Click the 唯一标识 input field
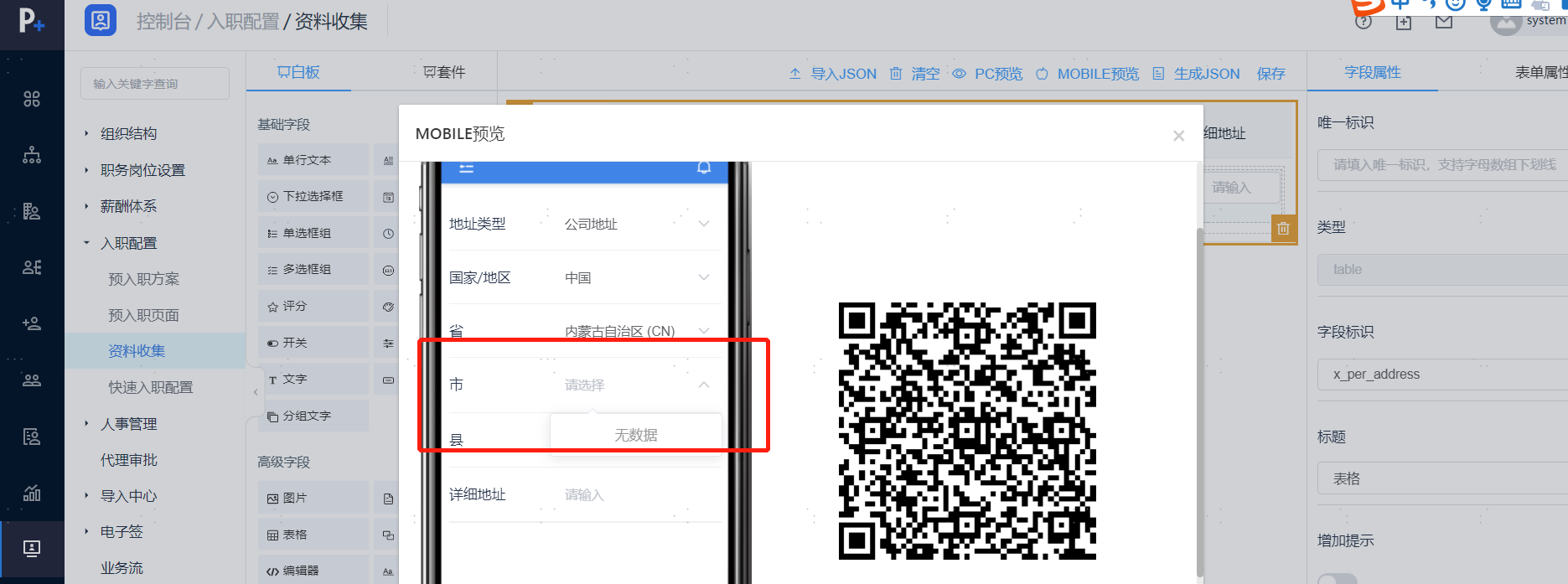 (1442, 165)
